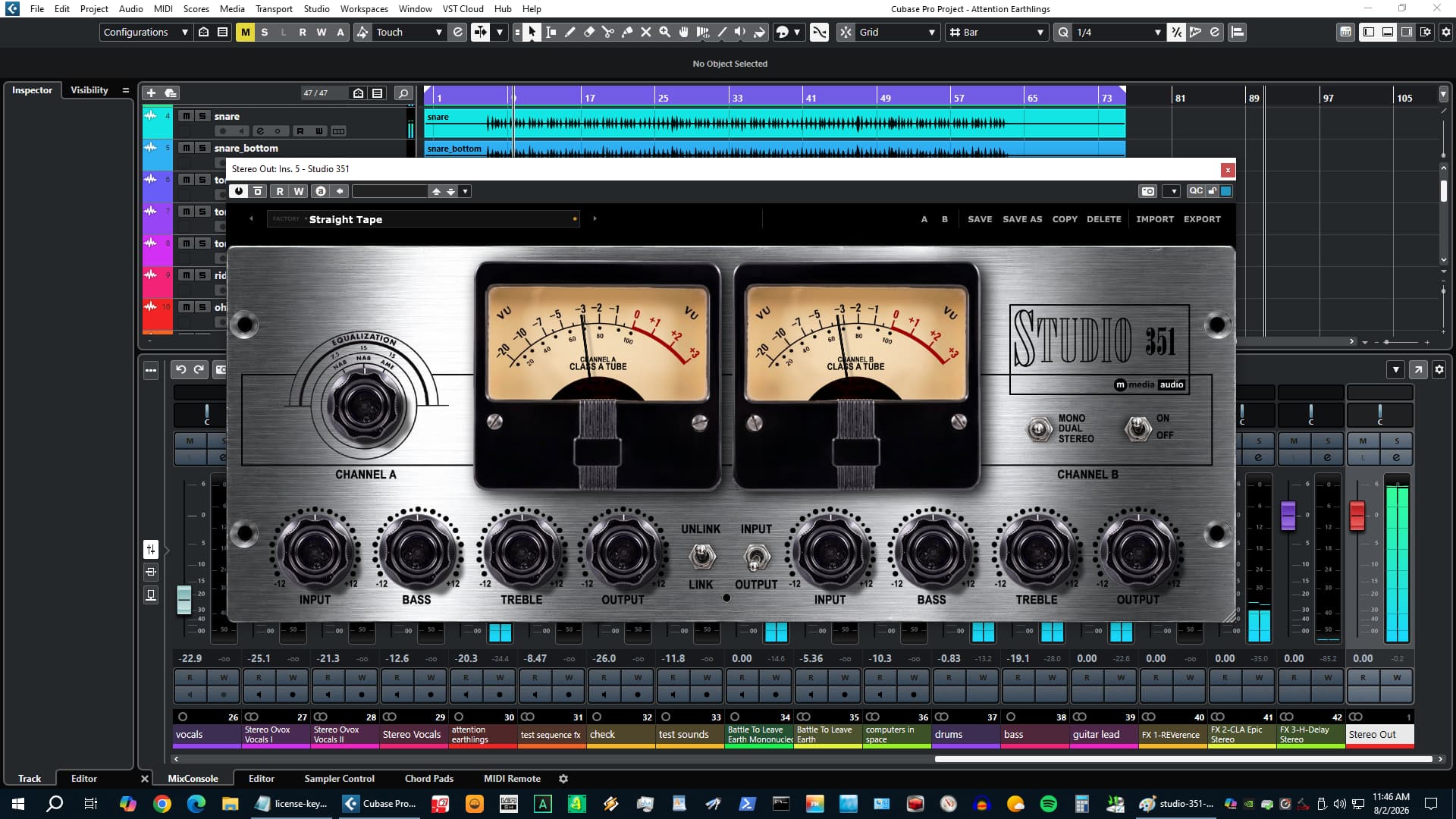The image size is (1456, 819).
Task: Select the Split scissors tool
Action: point(607,32)
